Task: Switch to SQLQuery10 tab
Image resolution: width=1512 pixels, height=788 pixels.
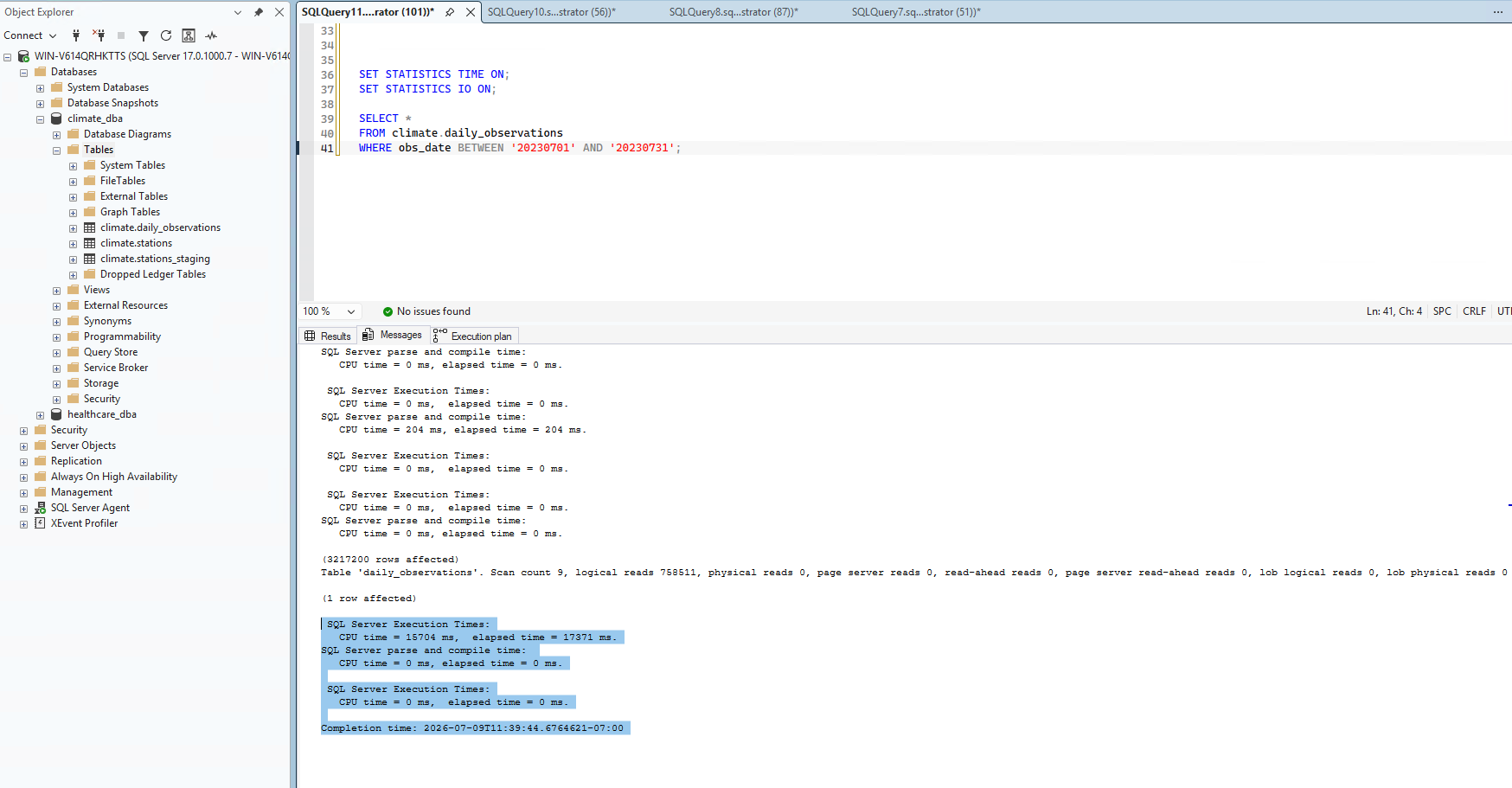Action: (x=551, y=12)
